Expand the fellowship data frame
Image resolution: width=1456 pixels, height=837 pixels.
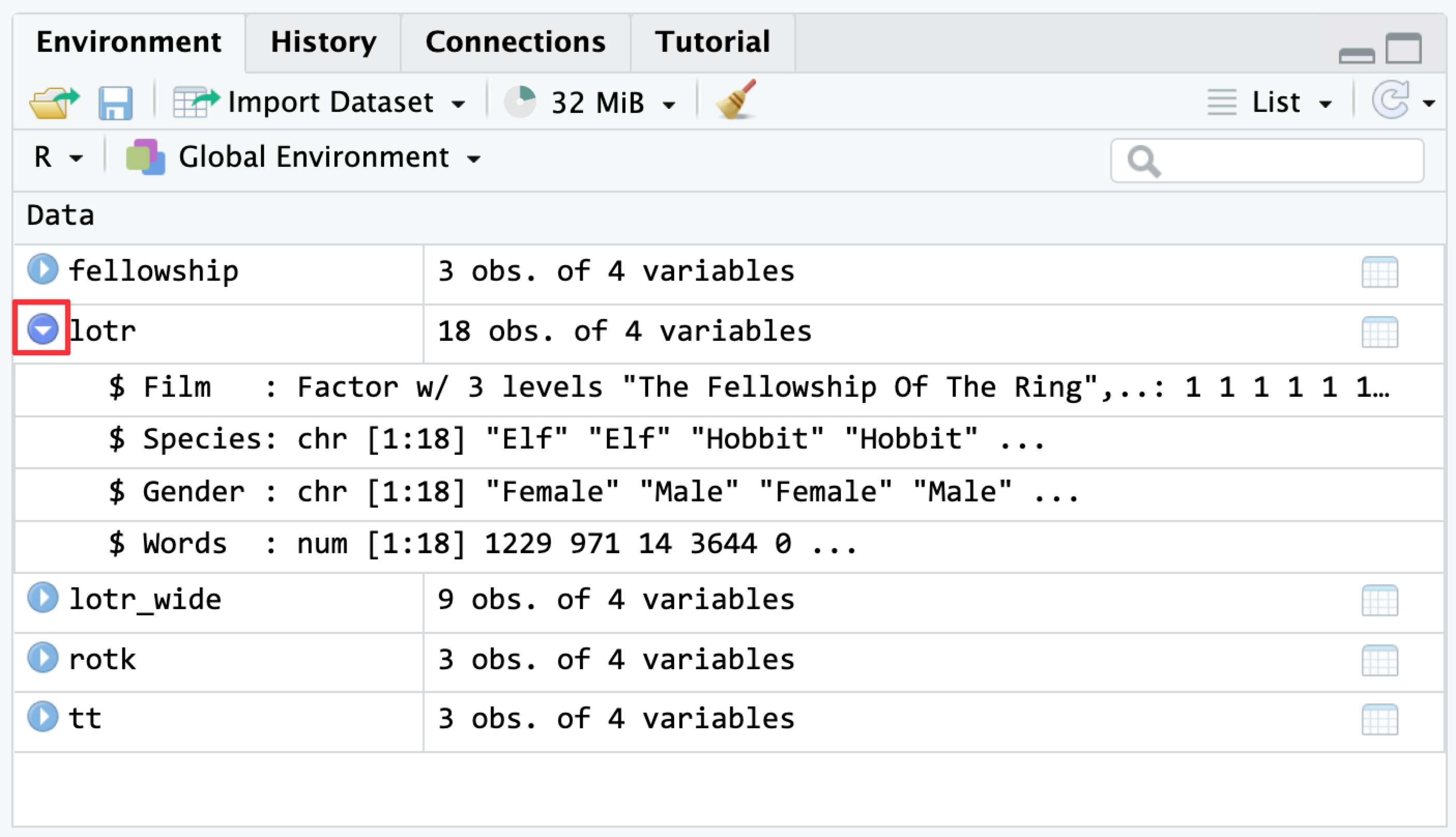[42, 268]
